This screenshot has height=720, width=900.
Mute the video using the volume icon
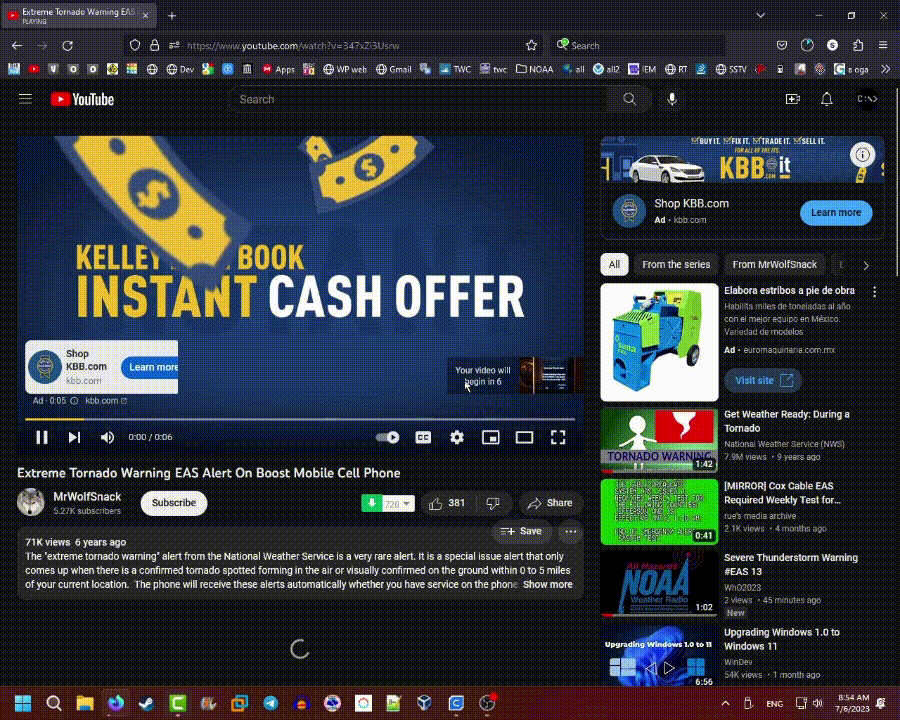pyautogui.click(x=107, y=438)
